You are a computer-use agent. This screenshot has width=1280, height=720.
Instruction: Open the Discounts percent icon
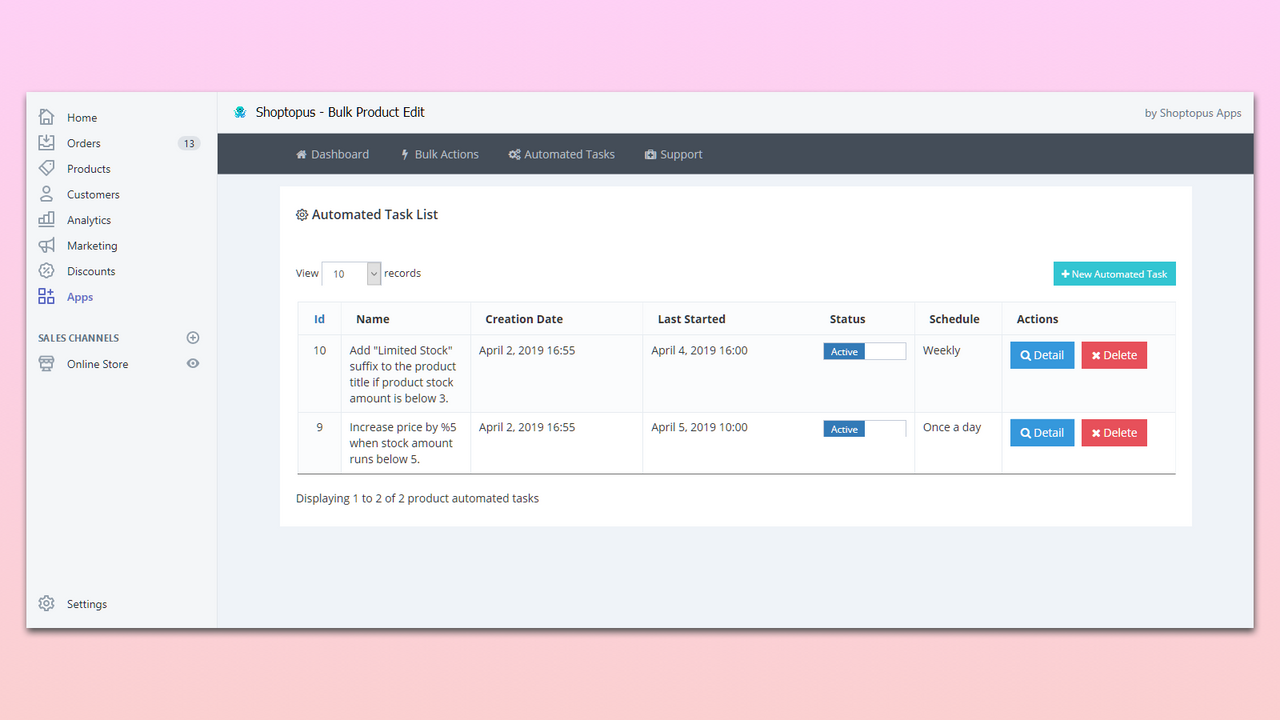point(46,271)
